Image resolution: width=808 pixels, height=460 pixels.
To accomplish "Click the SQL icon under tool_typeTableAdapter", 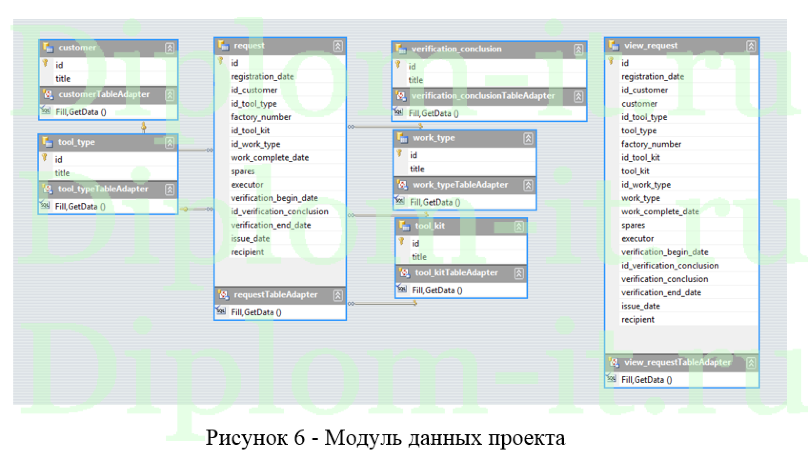I will (x=45, y=206).
